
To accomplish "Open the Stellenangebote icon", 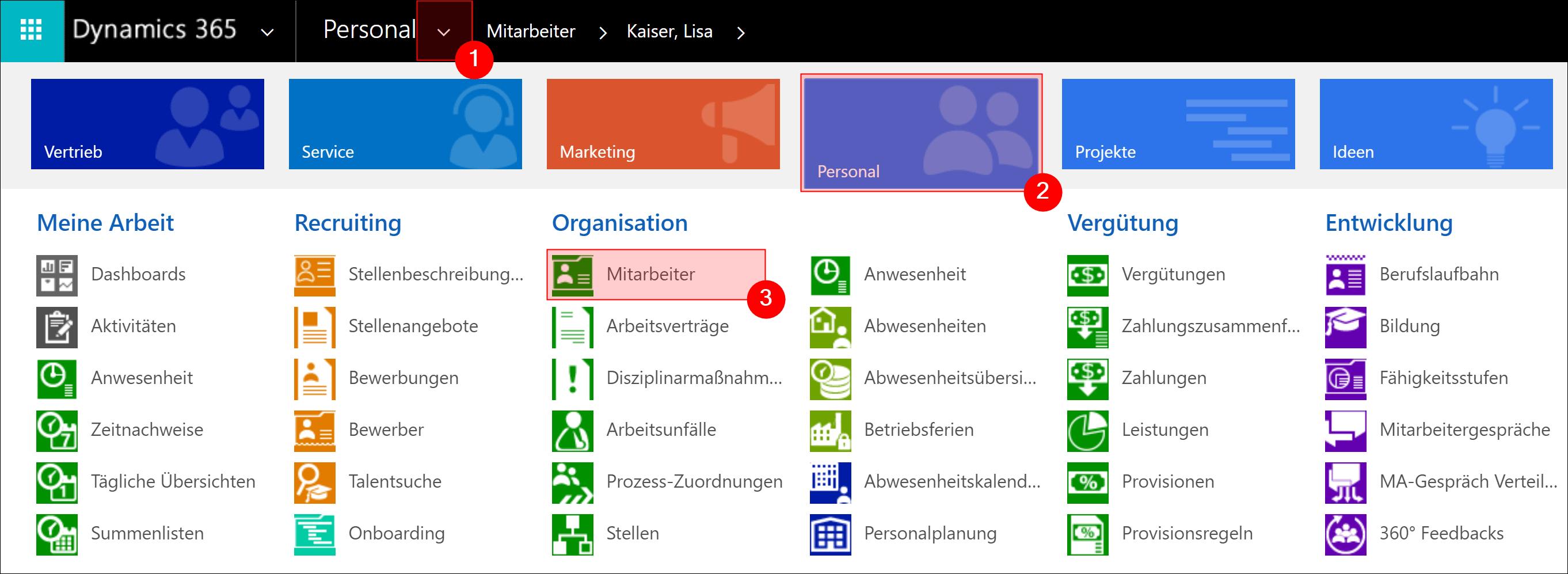I will (315, 327).
